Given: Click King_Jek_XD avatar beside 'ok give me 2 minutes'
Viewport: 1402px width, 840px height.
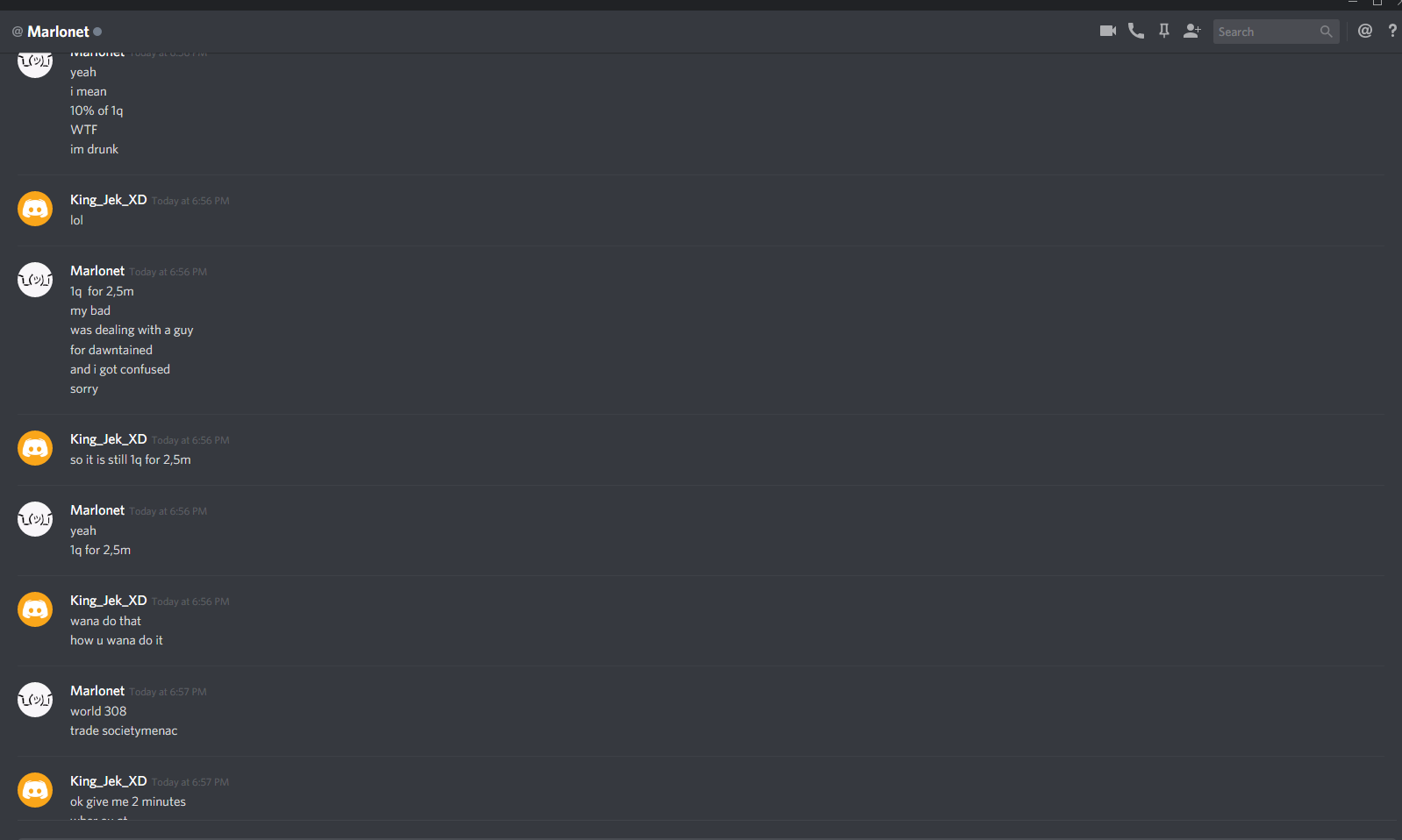Looking at the screenshot, I should pyautogui.click(x=35, y=790).
